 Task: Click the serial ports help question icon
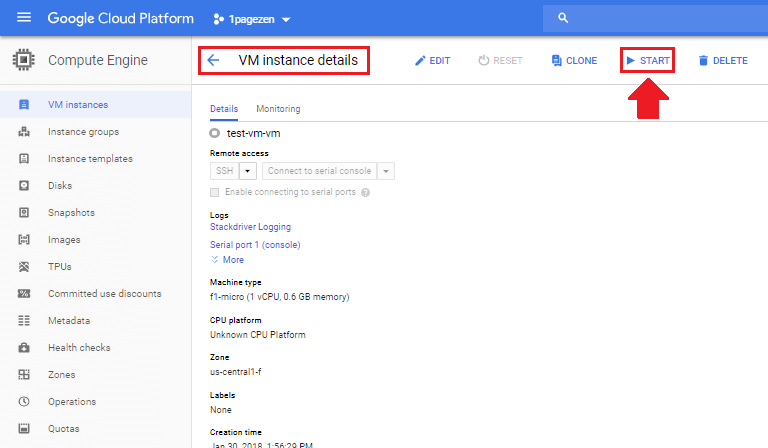pyautogui.click(x=365, y=192)
